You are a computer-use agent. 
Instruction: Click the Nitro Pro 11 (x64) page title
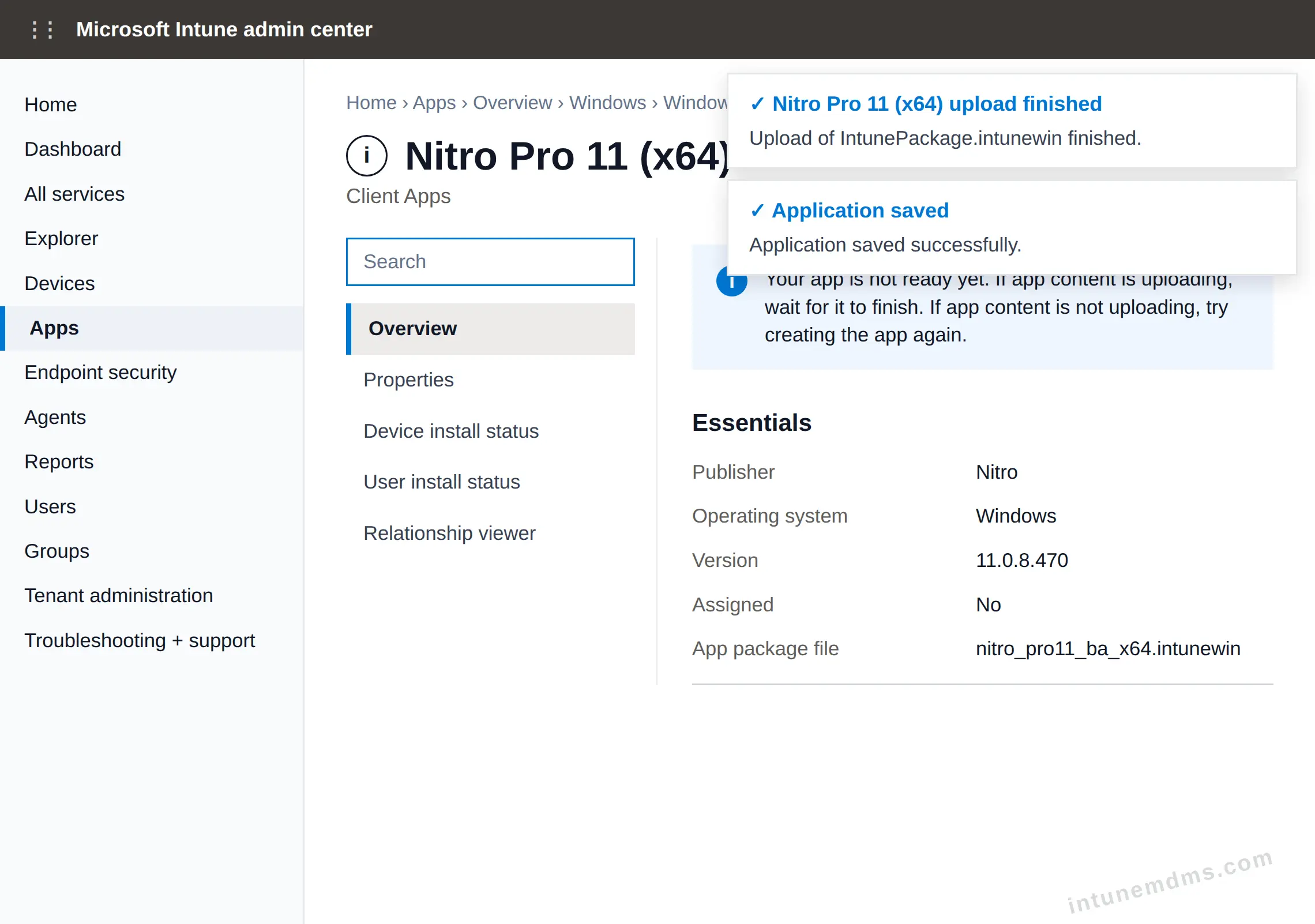(x=566, y=156)
